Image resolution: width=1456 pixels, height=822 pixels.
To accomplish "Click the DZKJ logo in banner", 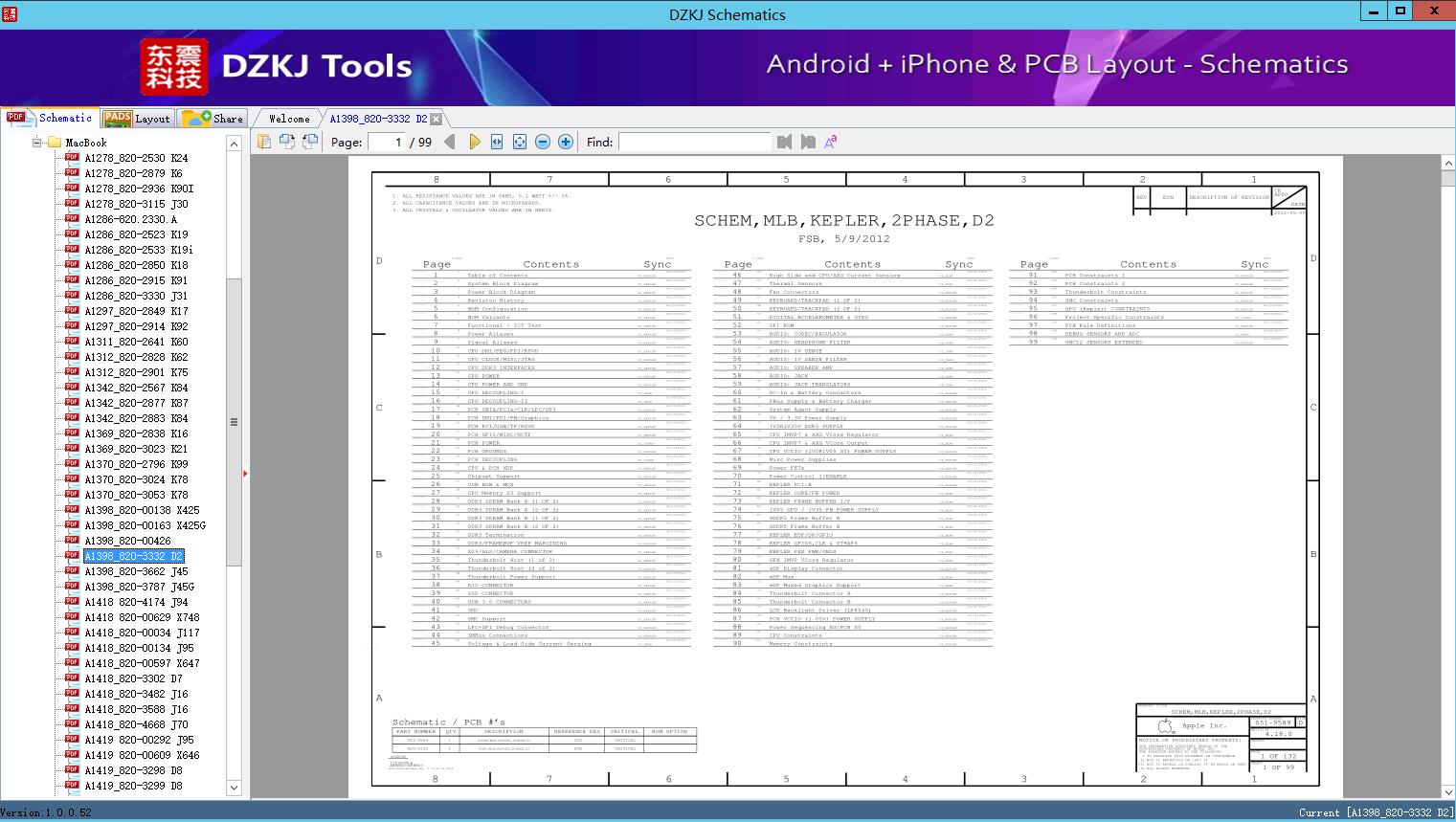I will [x=173, y=67].
